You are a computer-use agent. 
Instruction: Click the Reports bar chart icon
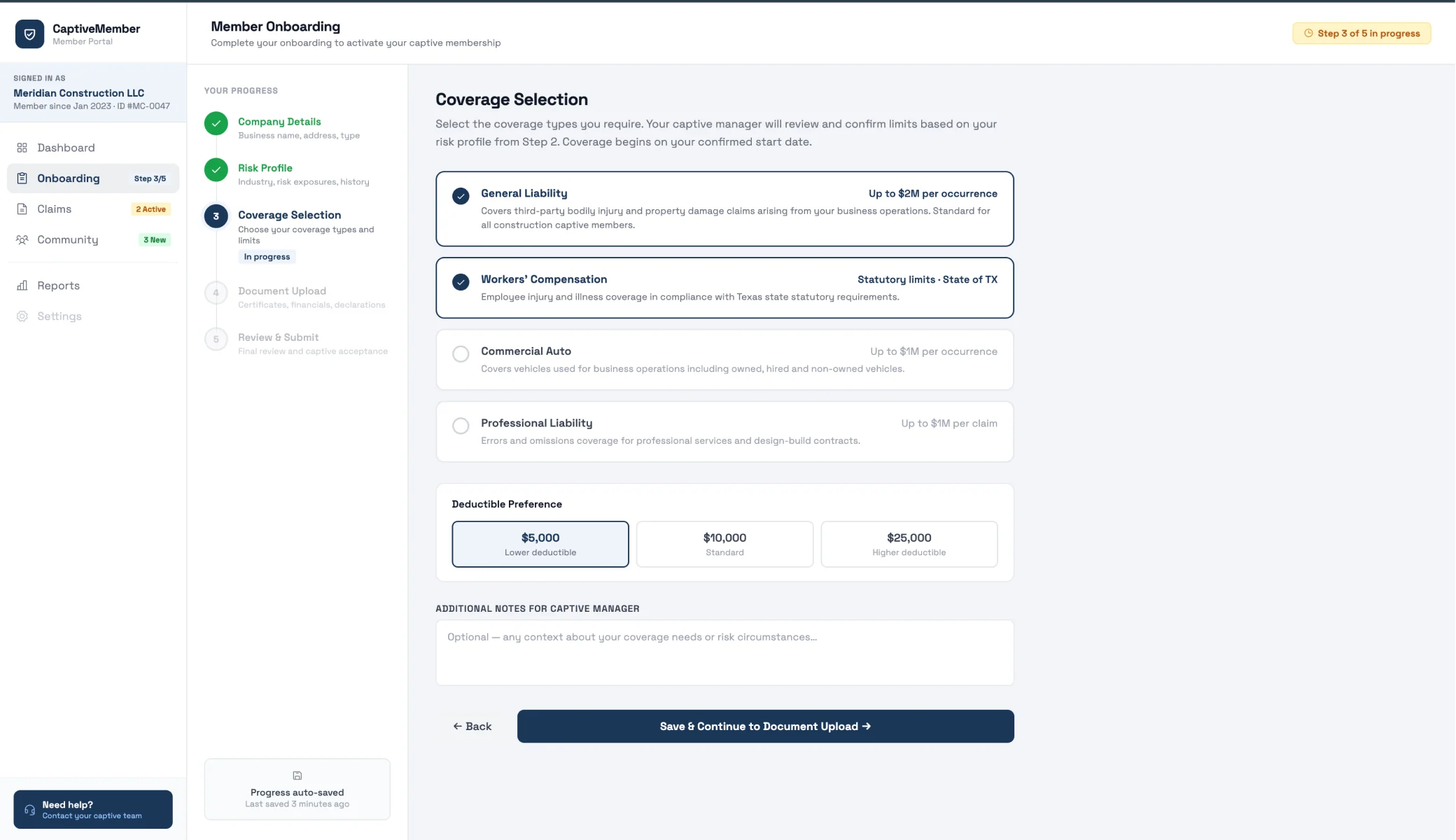(22, 286)
